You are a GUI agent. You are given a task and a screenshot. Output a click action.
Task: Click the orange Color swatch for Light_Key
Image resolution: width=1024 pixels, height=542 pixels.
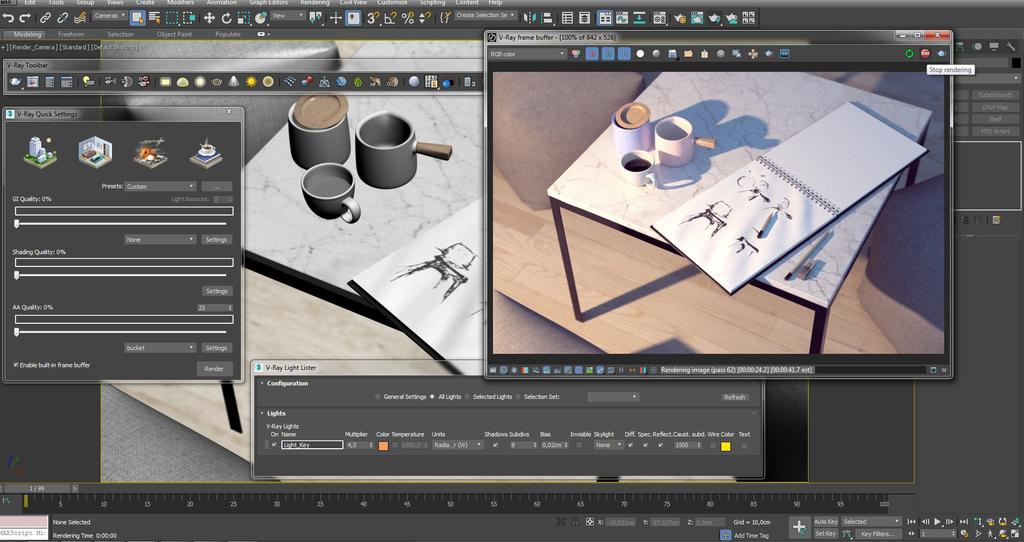[383, 445]
